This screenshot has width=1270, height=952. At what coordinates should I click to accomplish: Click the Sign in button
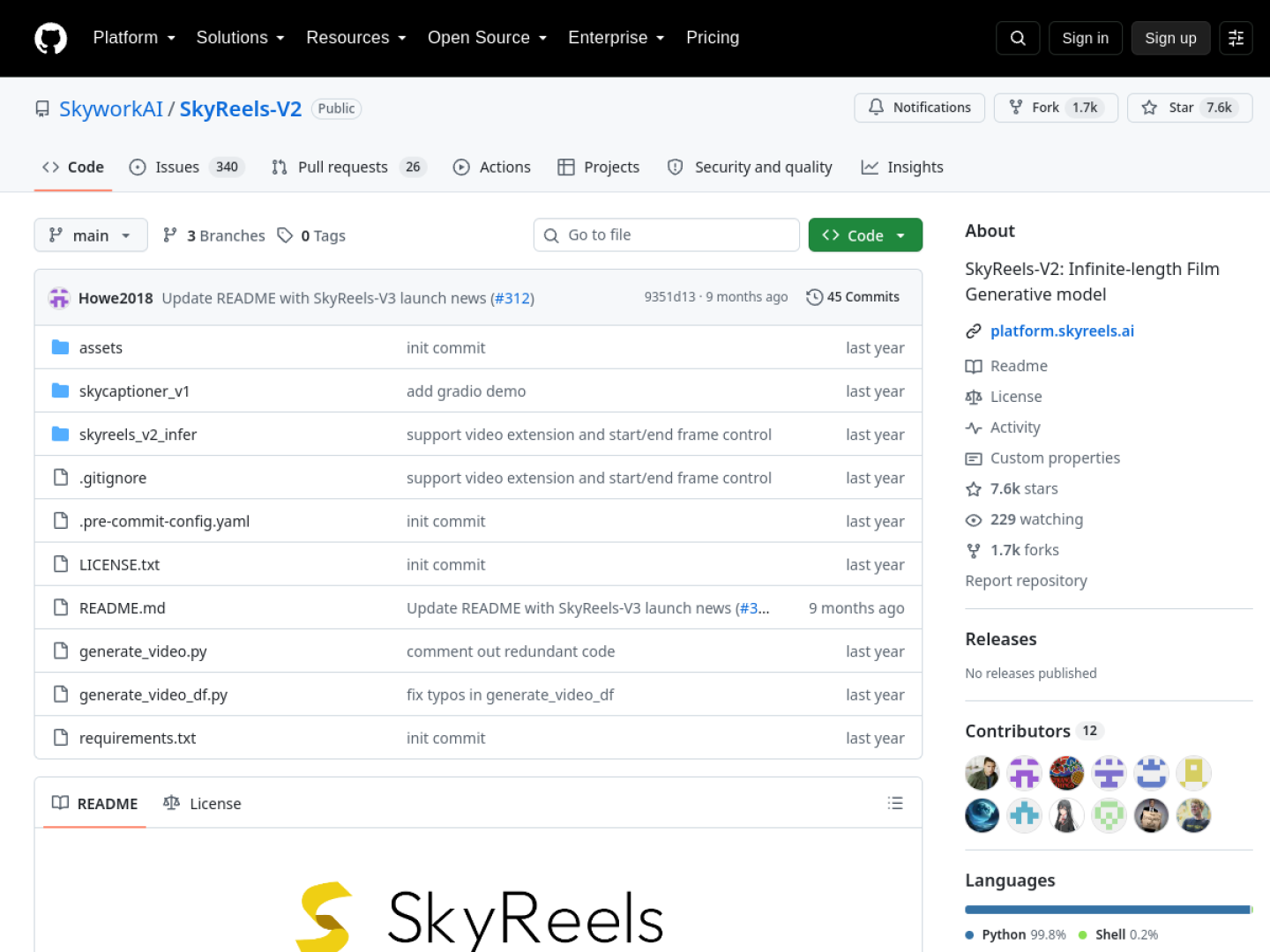pos(1085,38)
